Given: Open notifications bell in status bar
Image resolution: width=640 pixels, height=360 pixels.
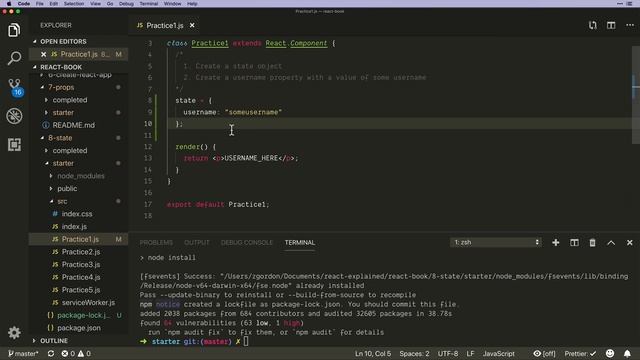Looking at the screenshot, I should pos(627,353).
